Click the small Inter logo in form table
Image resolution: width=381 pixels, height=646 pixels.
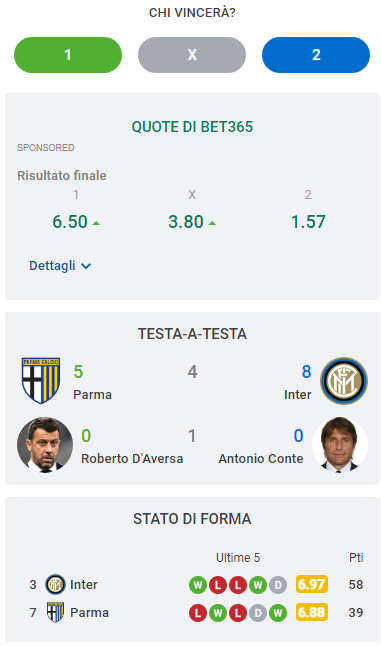coord(55,584)
